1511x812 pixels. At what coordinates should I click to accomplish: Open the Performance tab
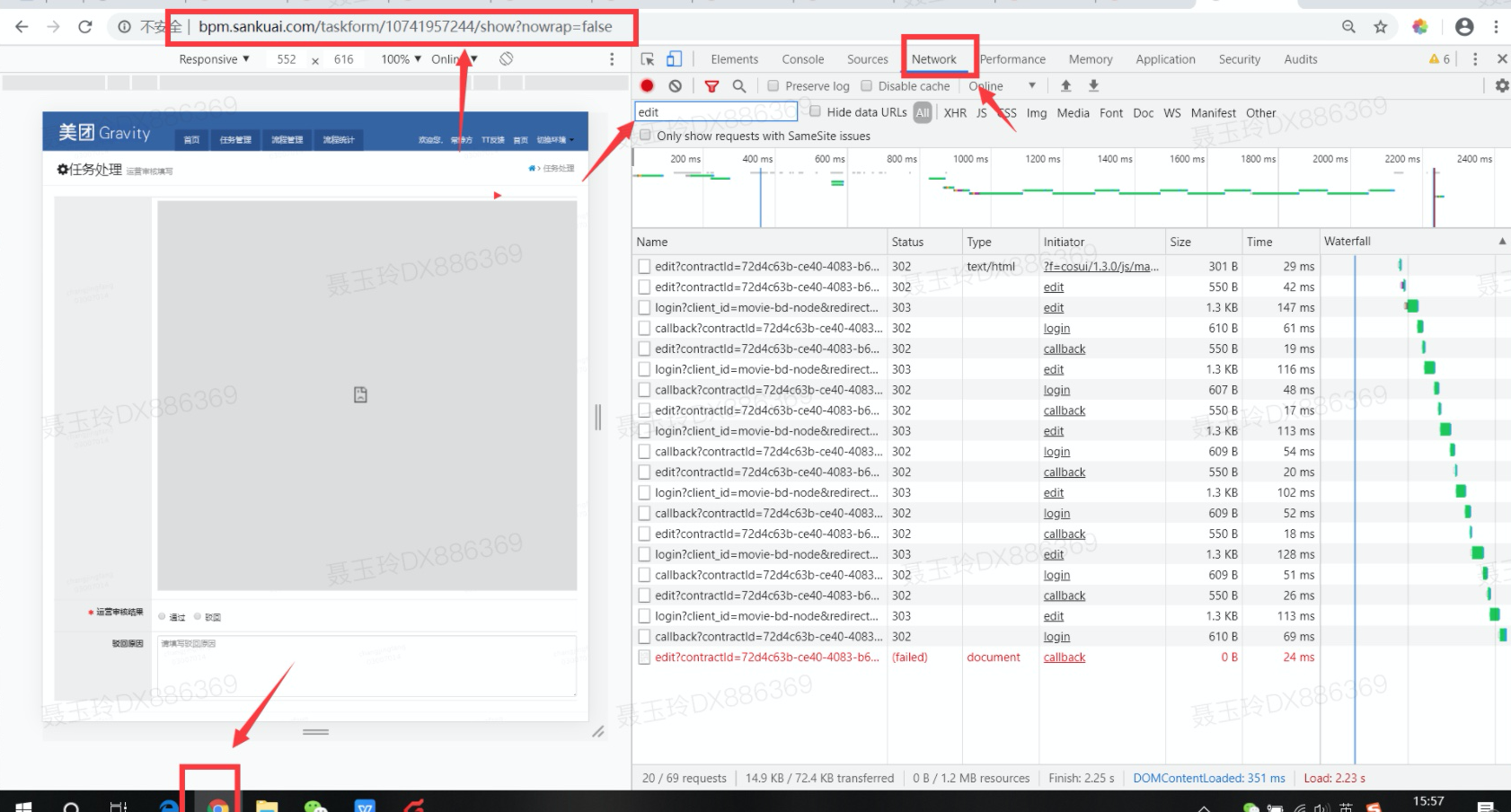(x=1012, y=59)
